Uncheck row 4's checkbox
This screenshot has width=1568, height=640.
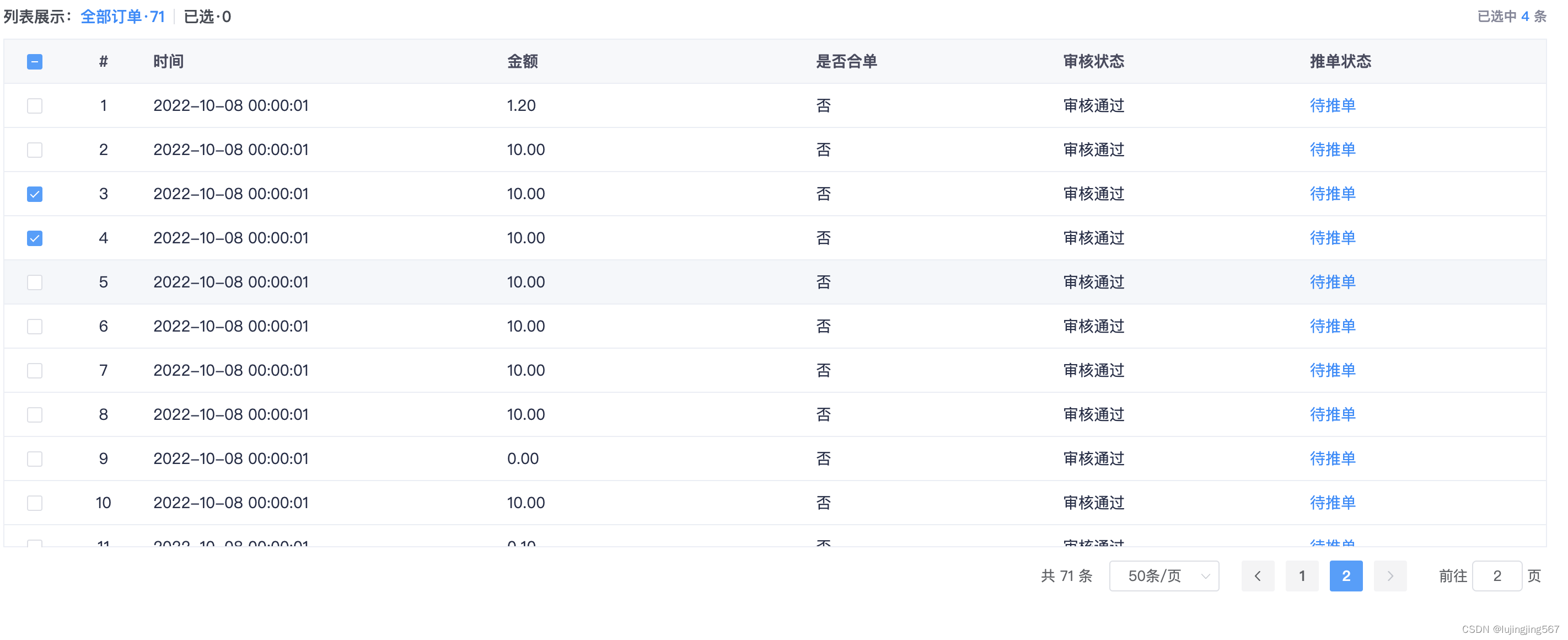pyautogui.click(x=35, y=237)
